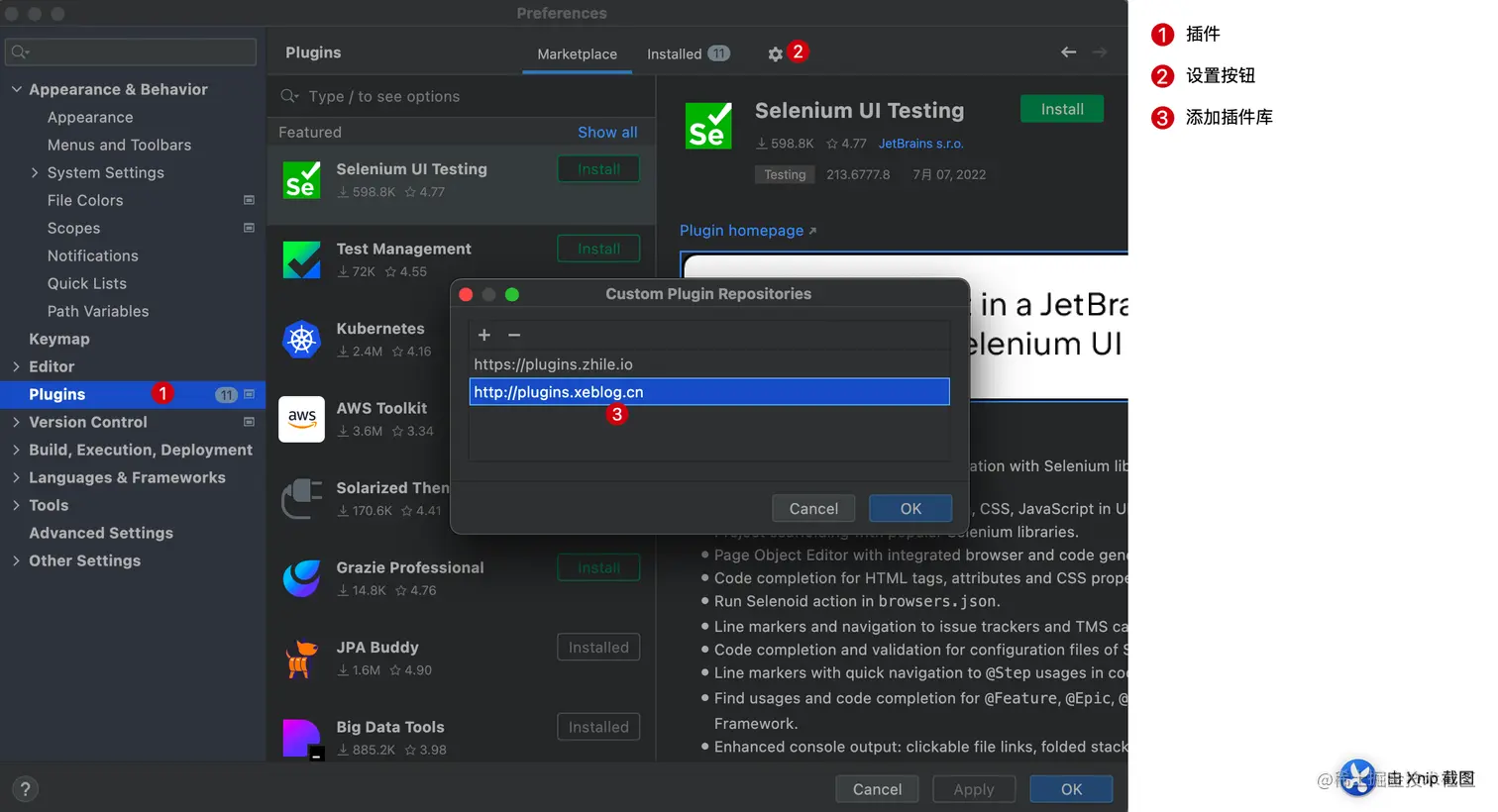Open Notifications settings page
The width and height of the screenshot is (1498, 812).
(93, 255)
